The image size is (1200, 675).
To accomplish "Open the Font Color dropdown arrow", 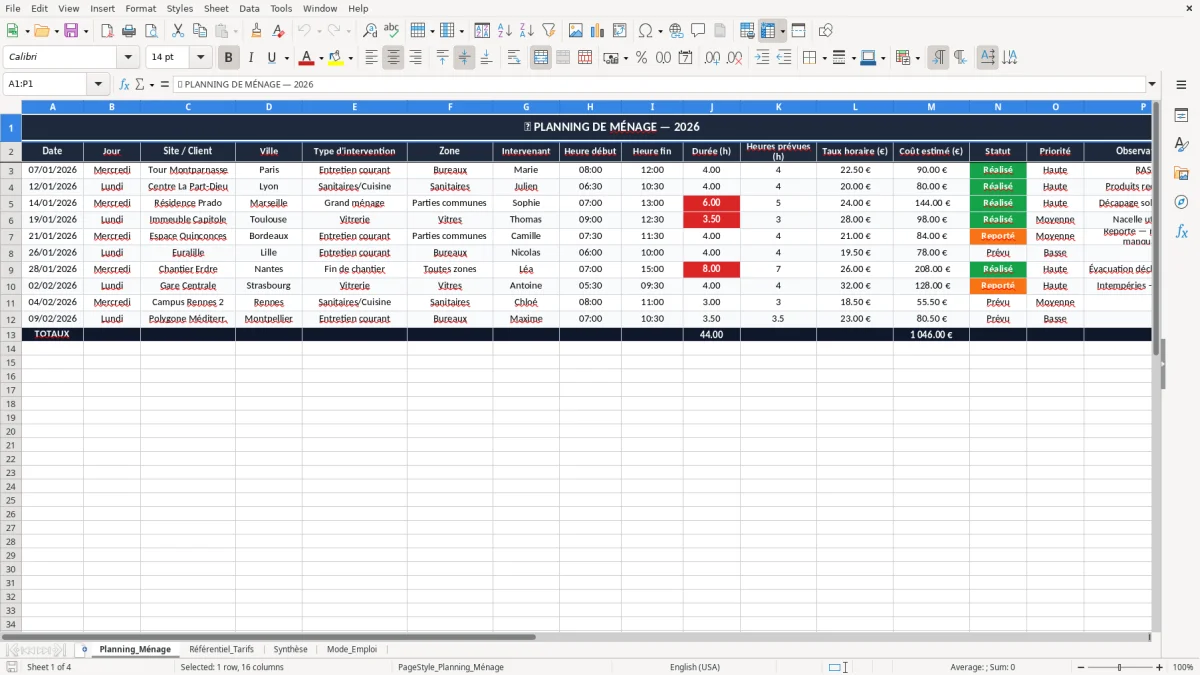I will click(x=321, y=58).
